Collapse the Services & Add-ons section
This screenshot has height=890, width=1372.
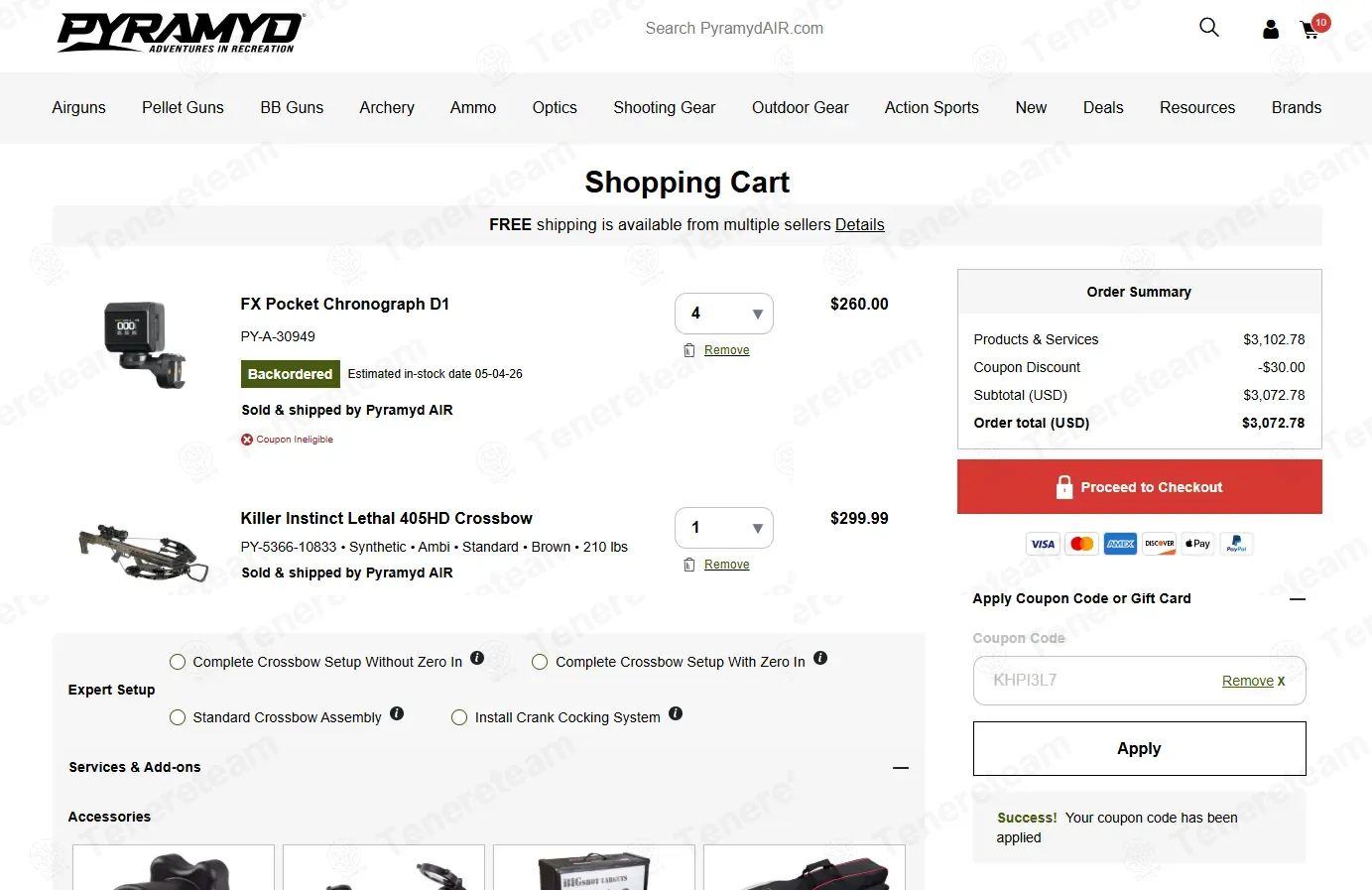[901, 768]
